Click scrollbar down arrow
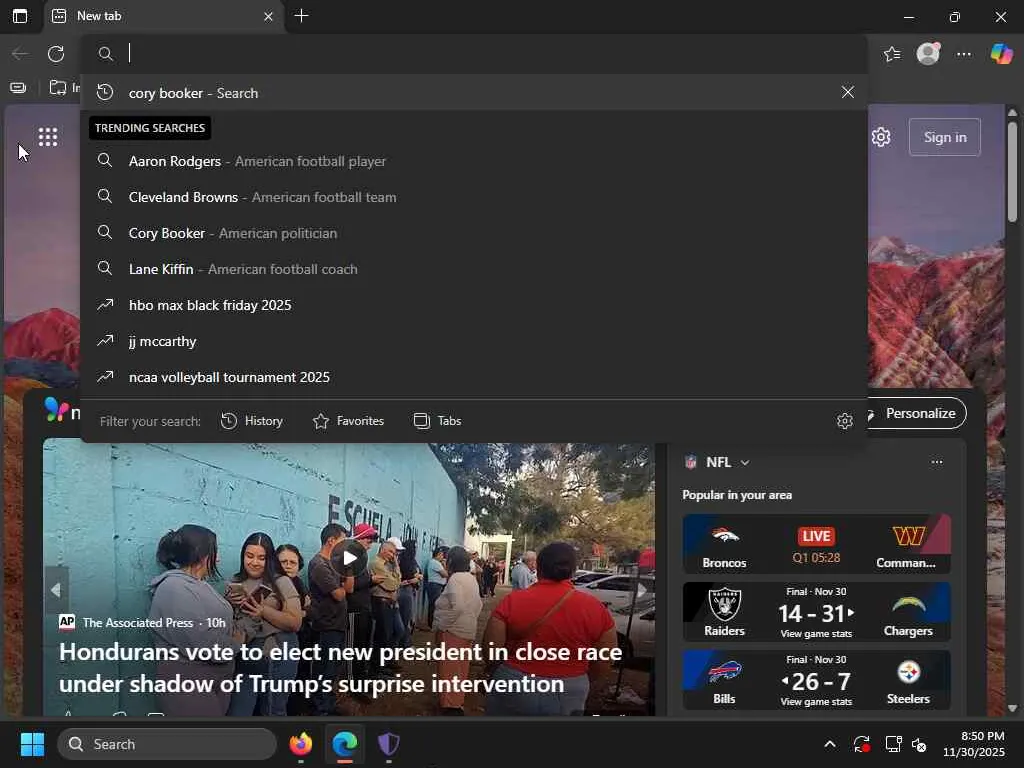The width and height of the screenshot is (1024, 768). pyautogui.click(x=1012, y=708)
